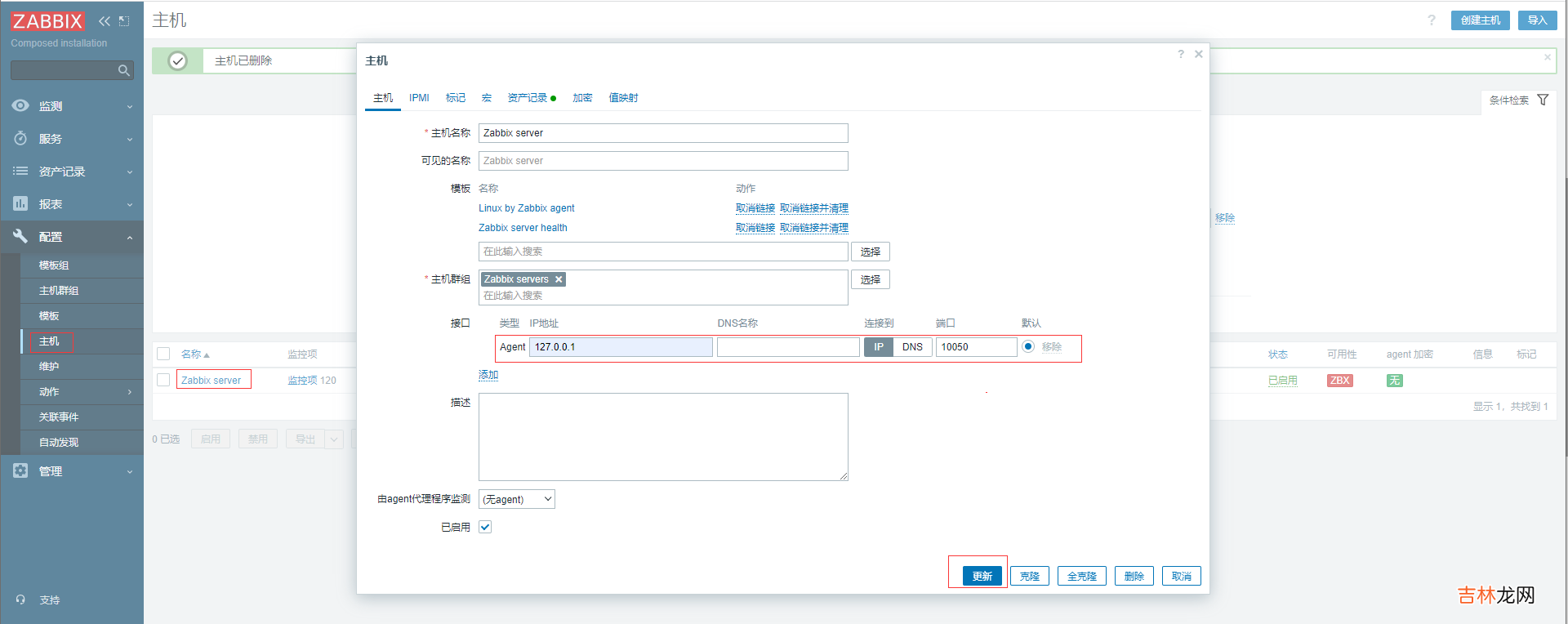Open the IPMI tab
The width and height of the screenshot is (1568, 624).
click(419, 98)
